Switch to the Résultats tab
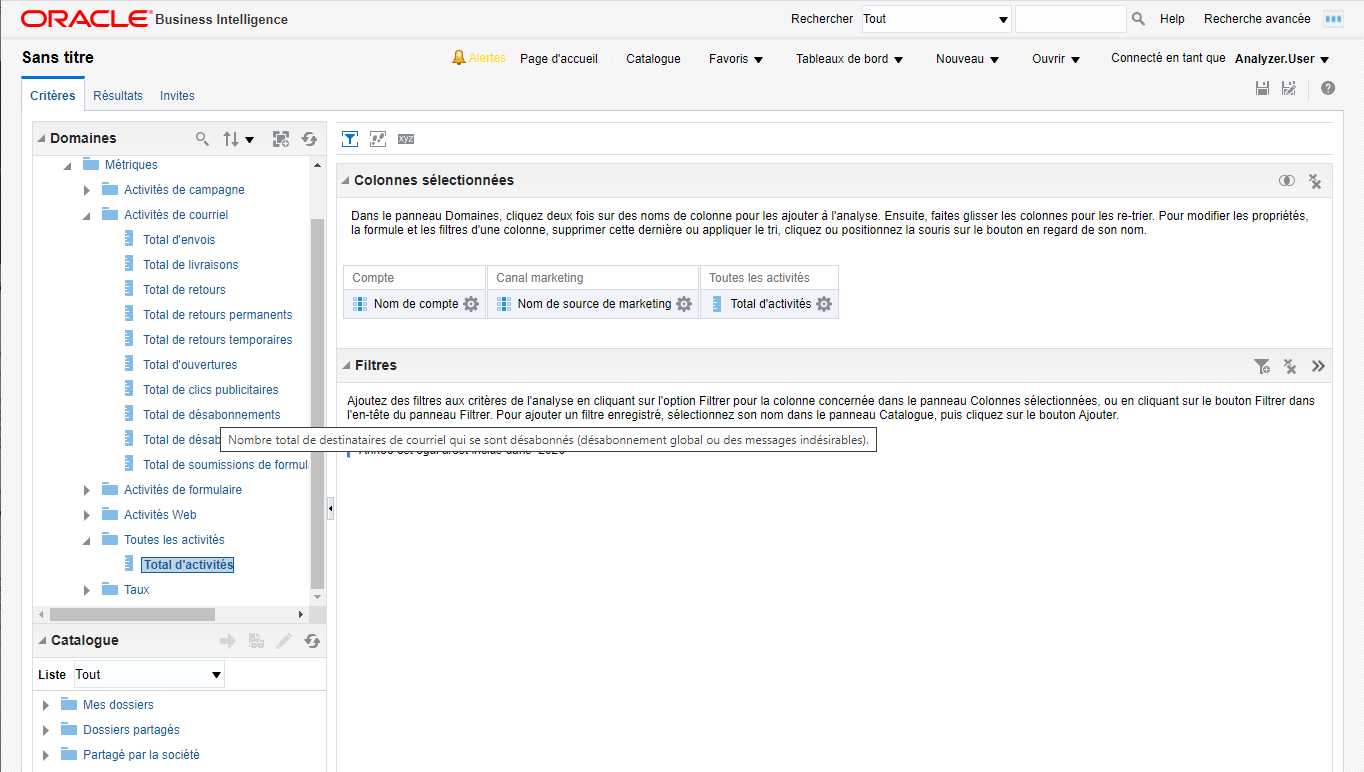Image resolution: width=1364 pixels, height=772 pixels. (x=118, y=96)
